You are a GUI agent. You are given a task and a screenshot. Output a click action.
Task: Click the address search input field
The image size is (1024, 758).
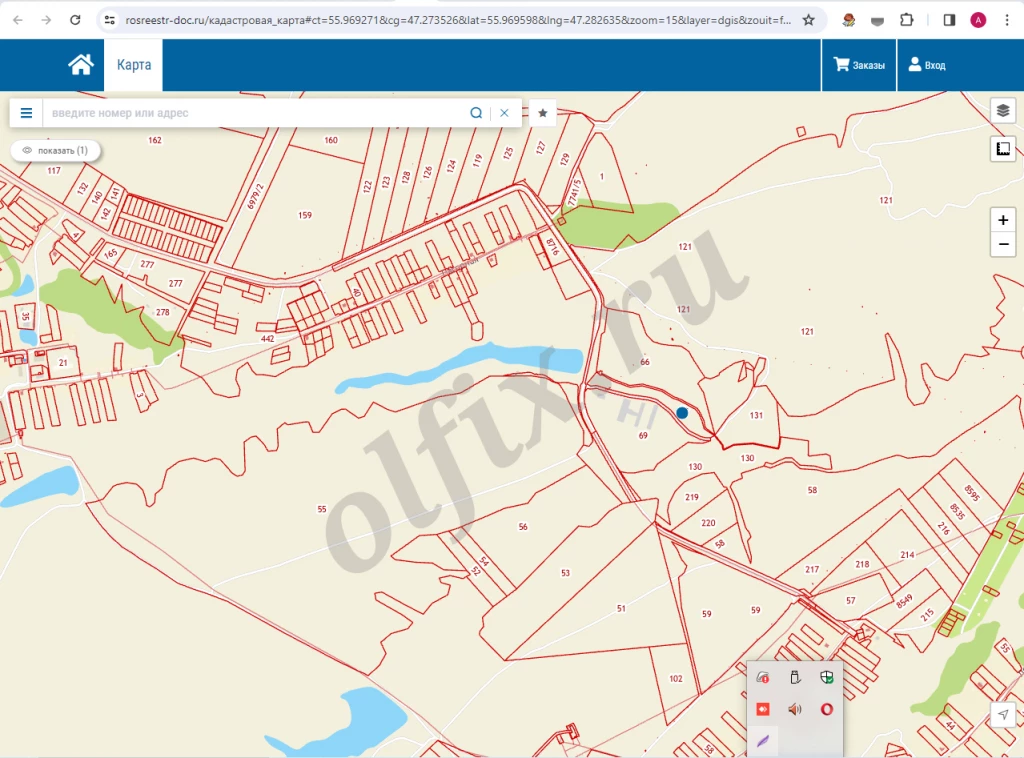[255, 113]
